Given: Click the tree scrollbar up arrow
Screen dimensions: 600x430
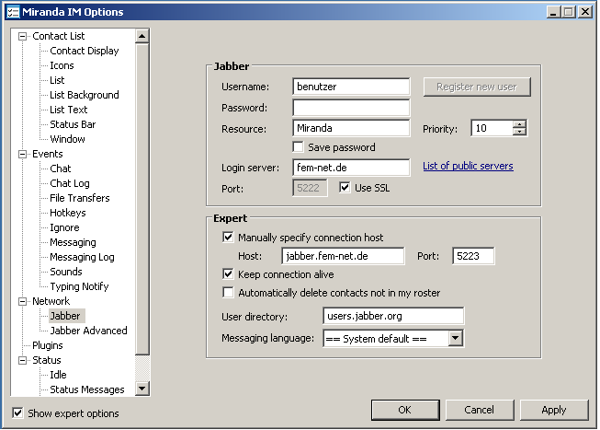Looking at the screenshot, I should click(142, 36).
